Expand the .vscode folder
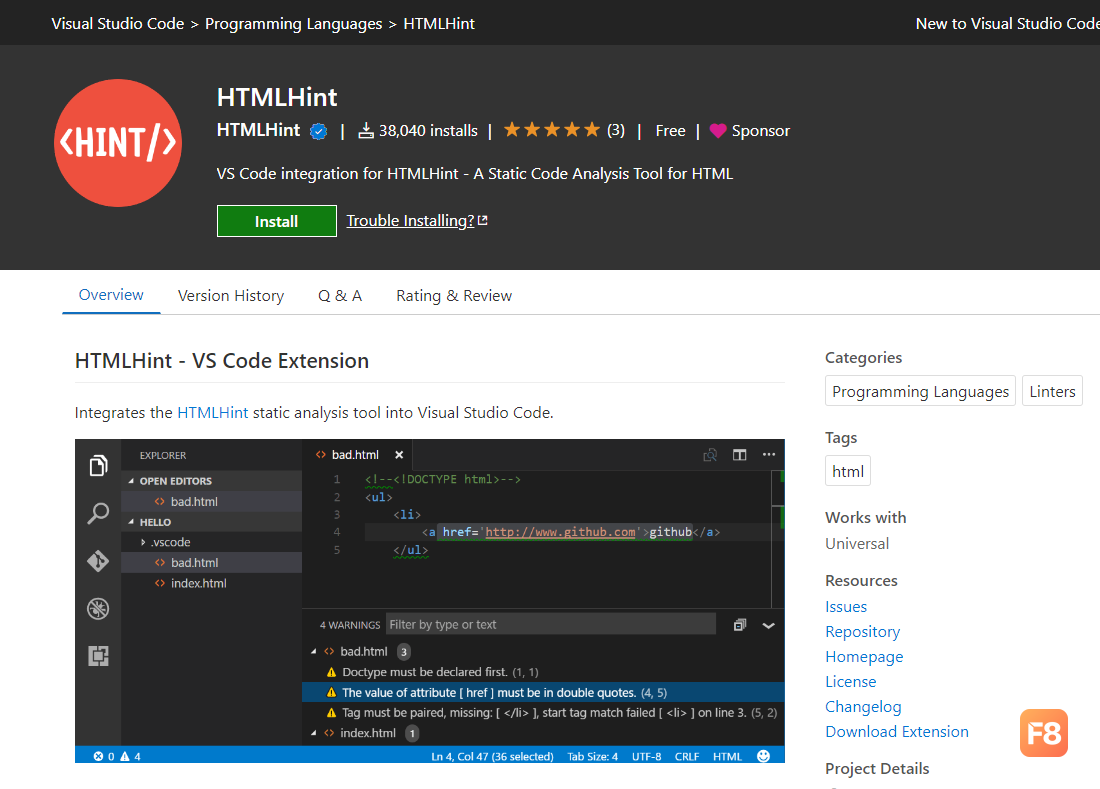1100x789 pixels. (x=143, y=542)
